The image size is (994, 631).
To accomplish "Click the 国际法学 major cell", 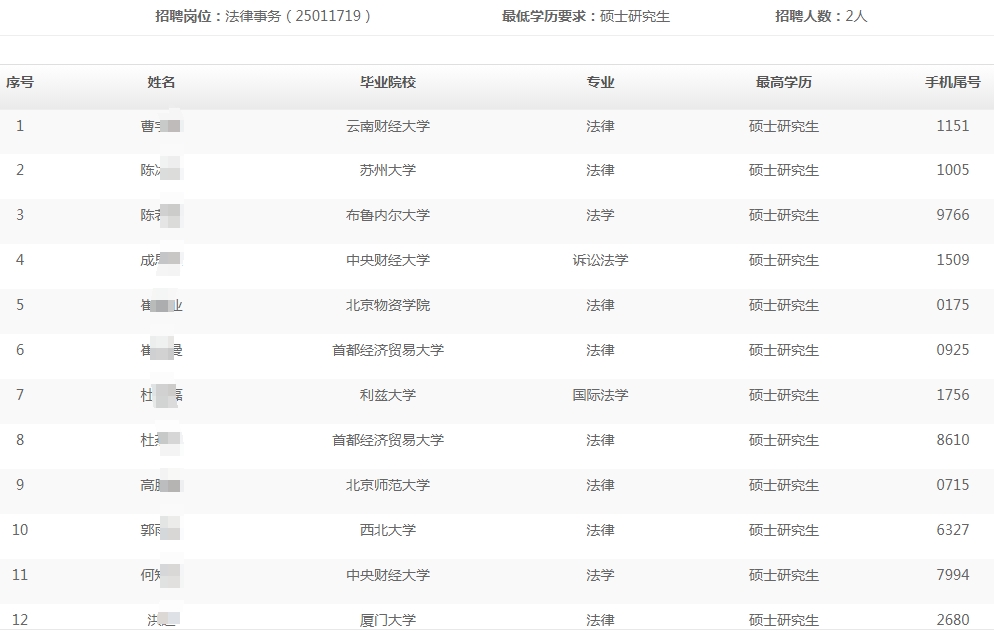I will [x=600, y=395].
